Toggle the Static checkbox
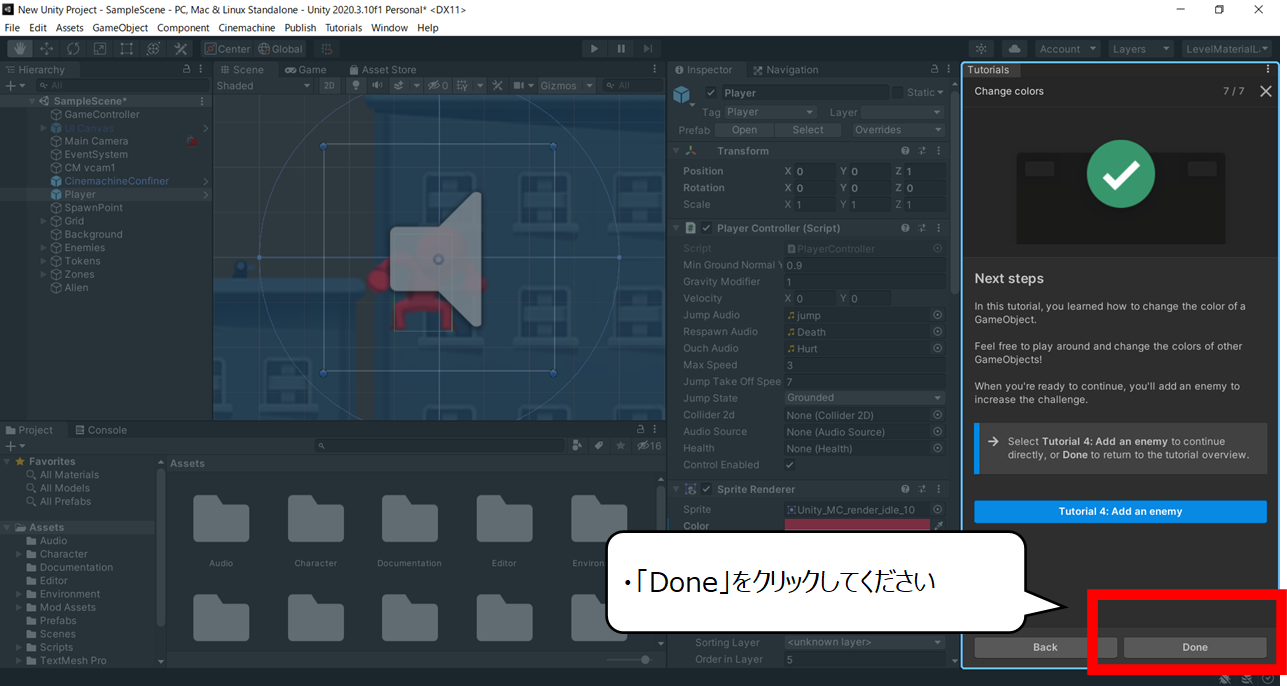1287x686 pixels. tap(897, 93)
